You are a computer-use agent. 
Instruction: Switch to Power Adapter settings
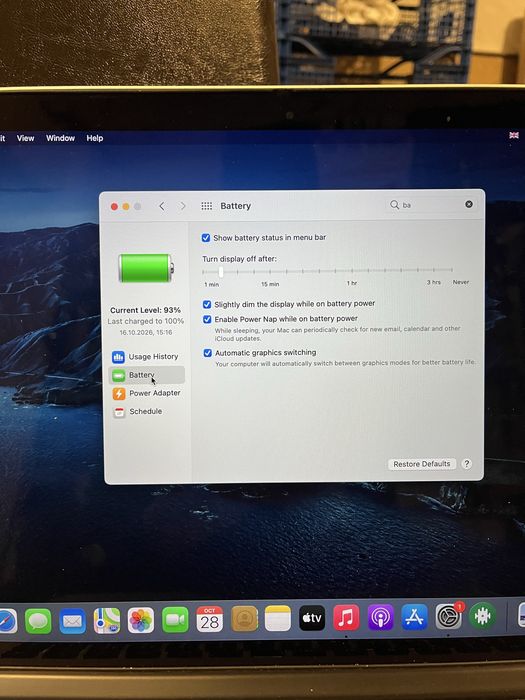pyautogui.click(x=147, y=393)
